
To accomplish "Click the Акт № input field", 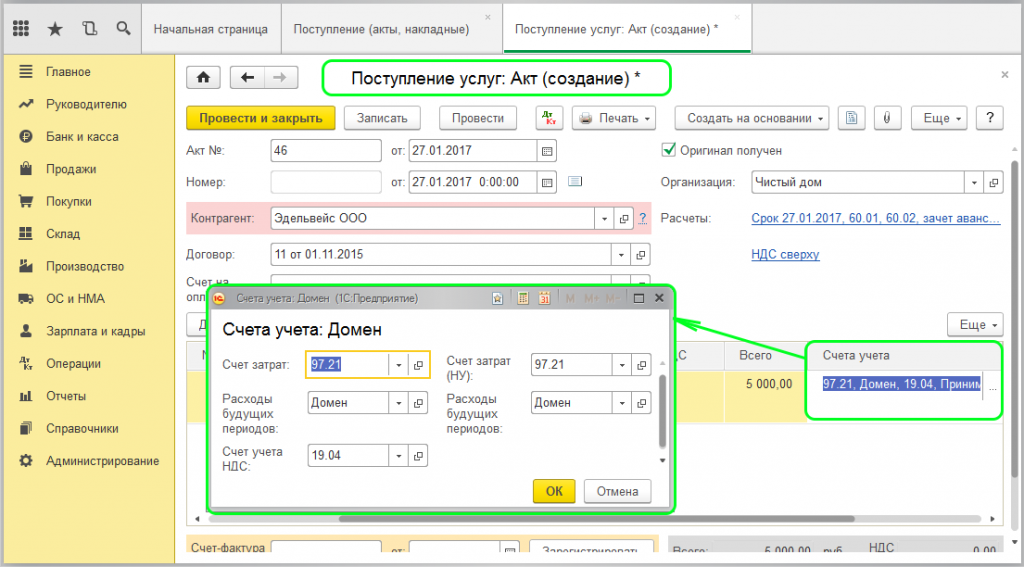I will (x=326, y=151).
